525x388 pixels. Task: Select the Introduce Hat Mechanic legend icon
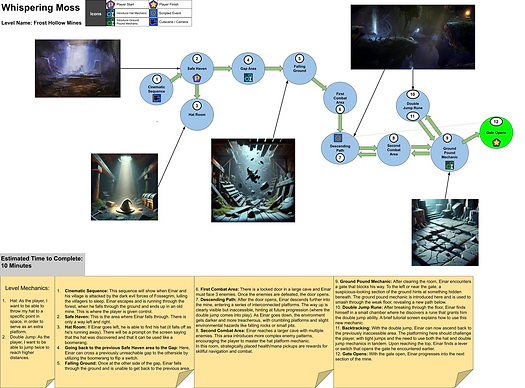110,13
